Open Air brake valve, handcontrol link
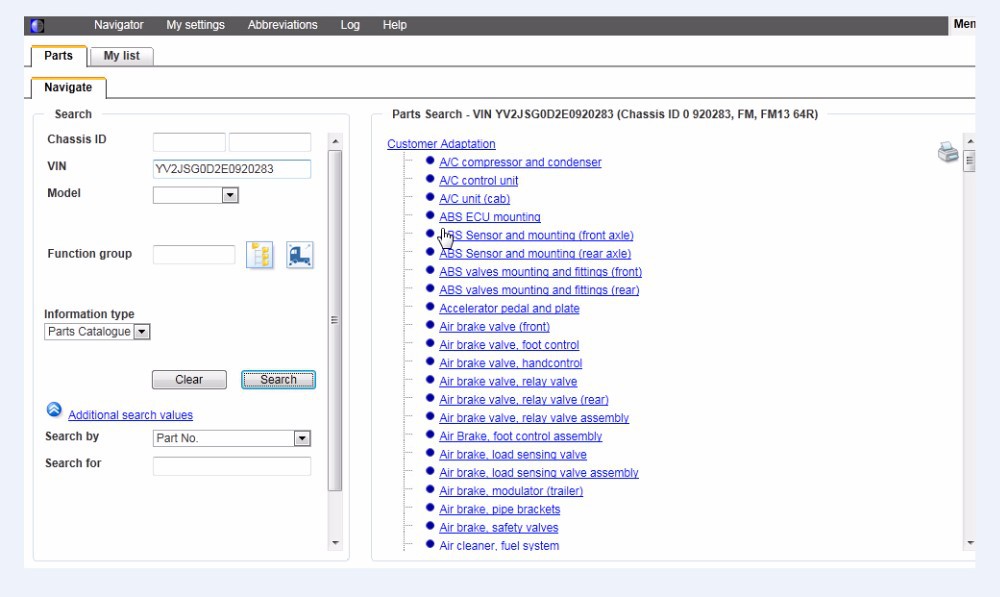Image resolution: width=1000 pixels, height=597 pixels. tap(511, 364)
